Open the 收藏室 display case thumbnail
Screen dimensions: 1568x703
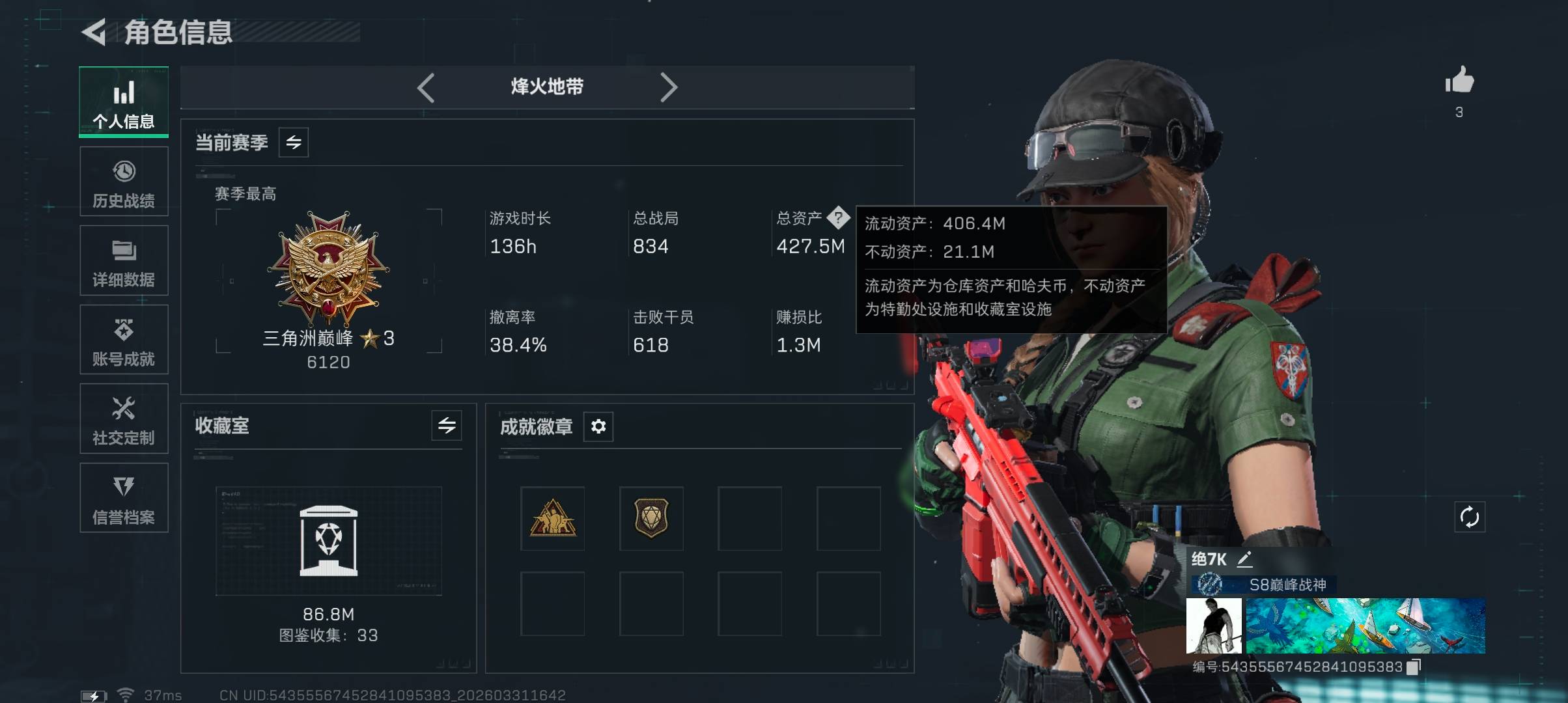click(329, 541)
